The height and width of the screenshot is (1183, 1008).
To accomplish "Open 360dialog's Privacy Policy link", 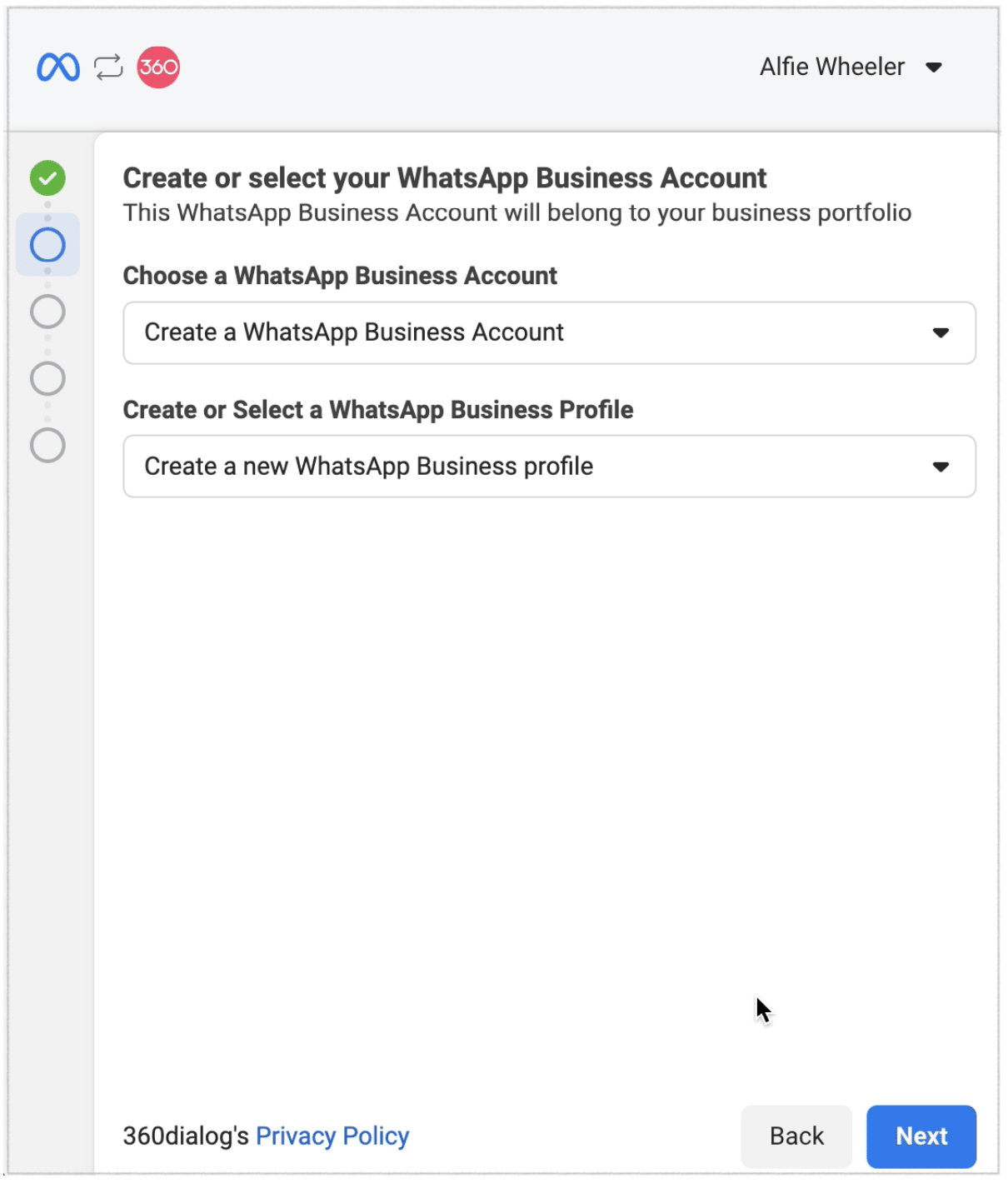I will [332, 1136].
